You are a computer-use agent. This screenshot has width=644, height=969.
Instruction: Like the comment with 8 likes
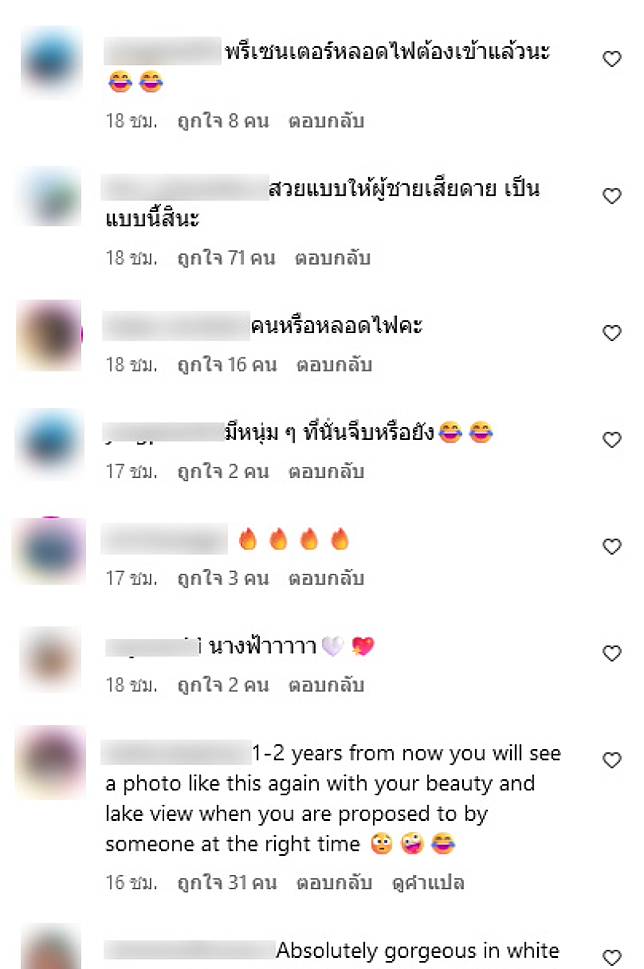coord(611,59)
